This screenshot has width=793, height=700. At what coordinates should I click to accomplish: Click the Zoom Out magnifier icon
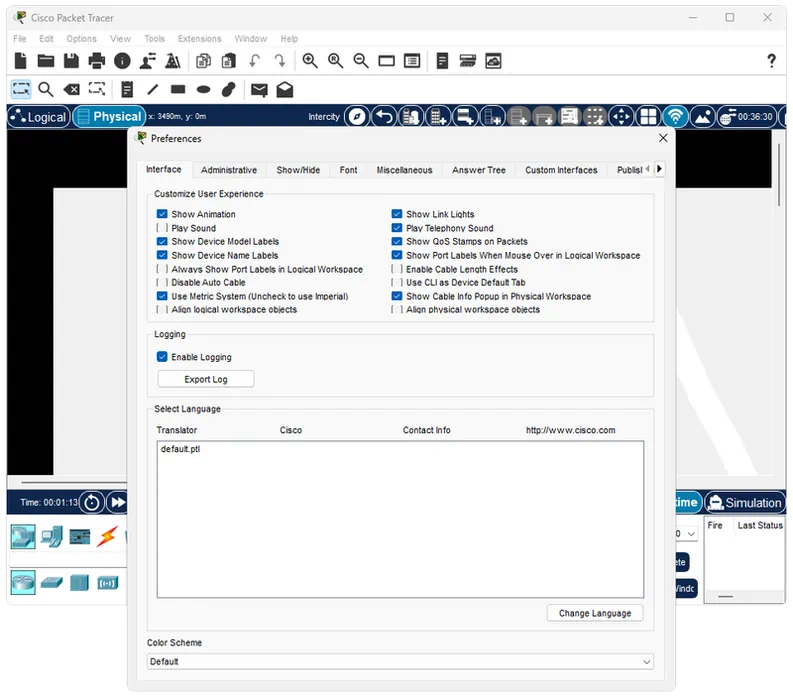click(x=361, y=61)
